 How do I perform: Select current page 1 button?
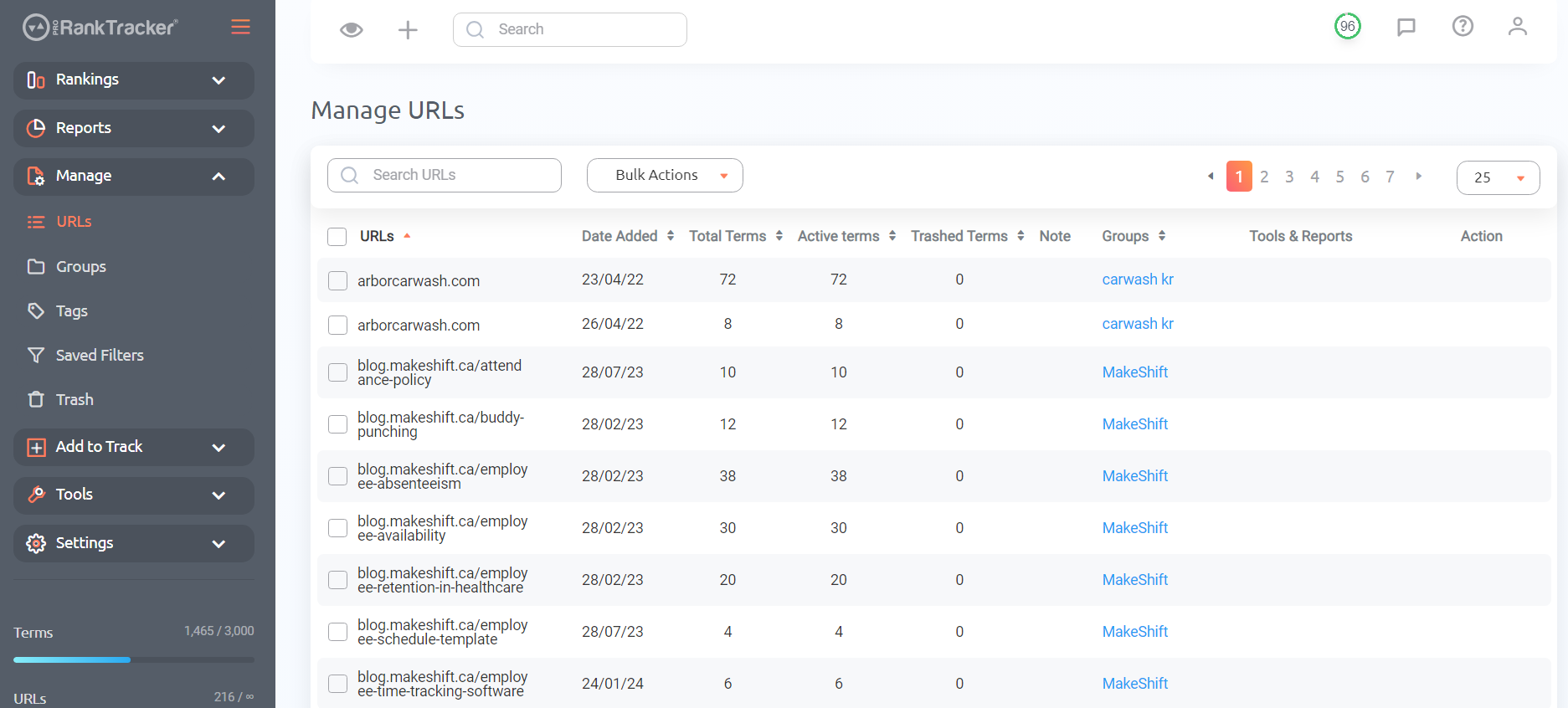(1239, 177)
